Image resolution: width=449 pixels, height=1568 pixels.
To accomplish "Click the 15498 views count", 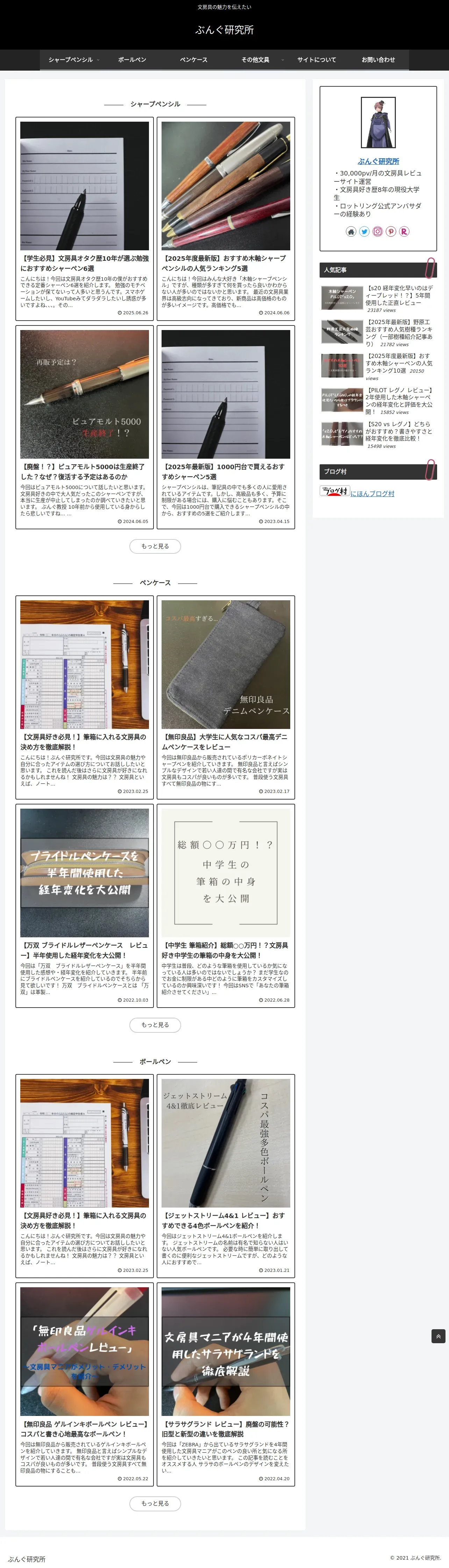I will pyautogui.click(x=382, y=446).
